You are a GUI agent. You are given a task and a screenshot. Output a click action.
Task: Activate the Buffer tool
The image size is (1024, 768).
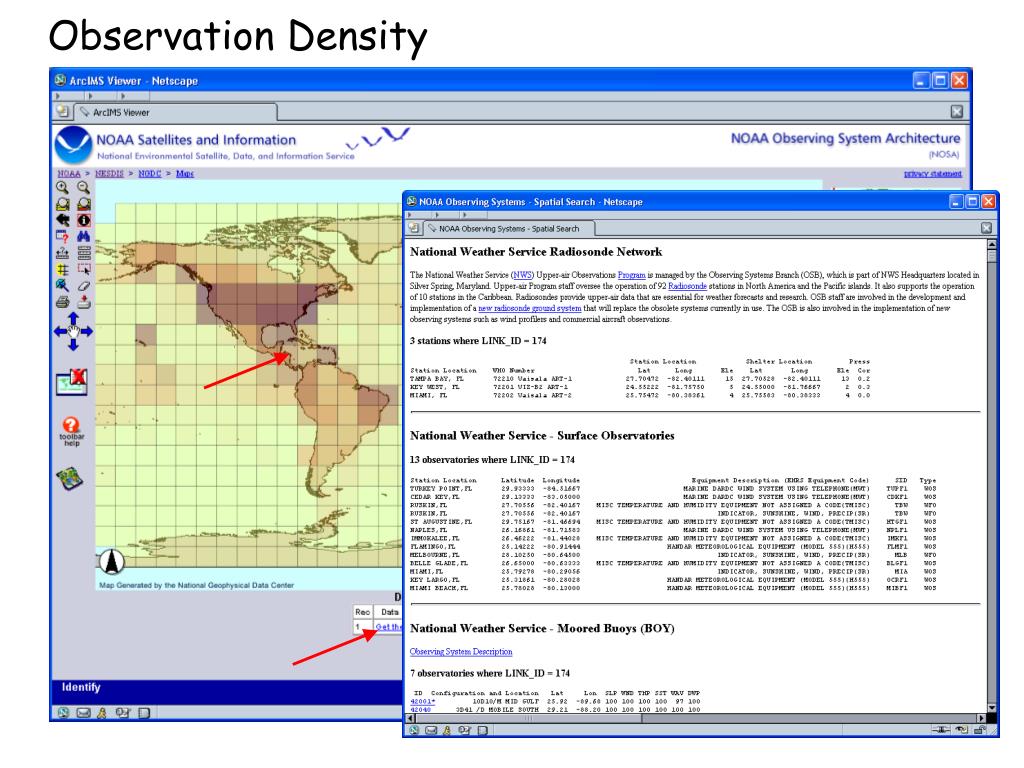point(63,269)
